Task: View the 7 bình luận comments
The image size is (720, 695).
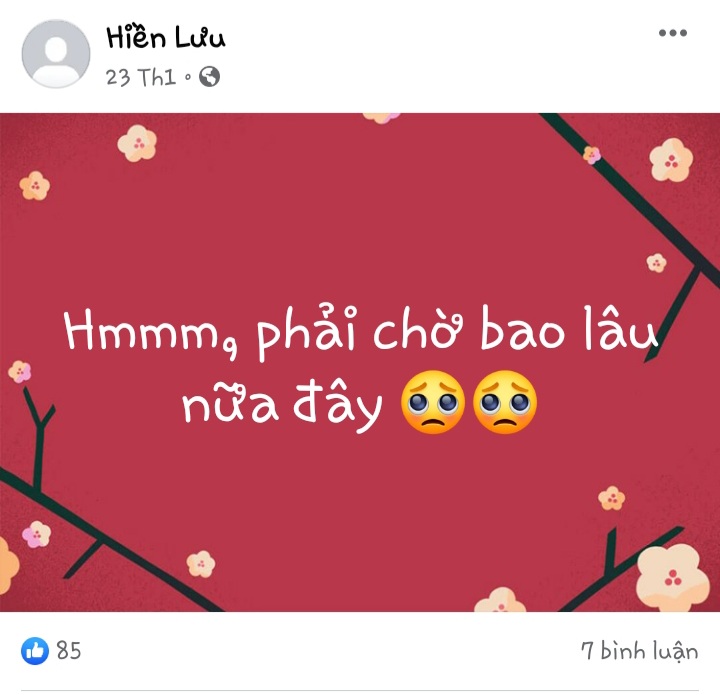Action: (640, 651)
